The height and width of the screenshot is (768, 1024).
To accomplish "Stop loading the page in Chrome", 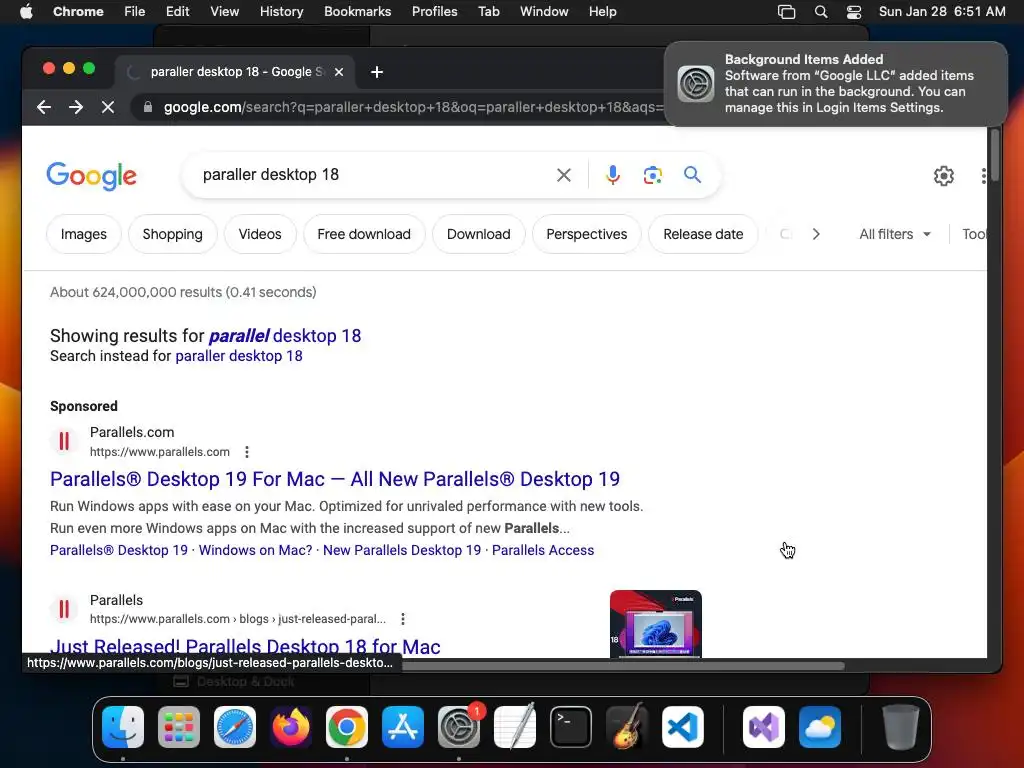I will click(108, 107).
